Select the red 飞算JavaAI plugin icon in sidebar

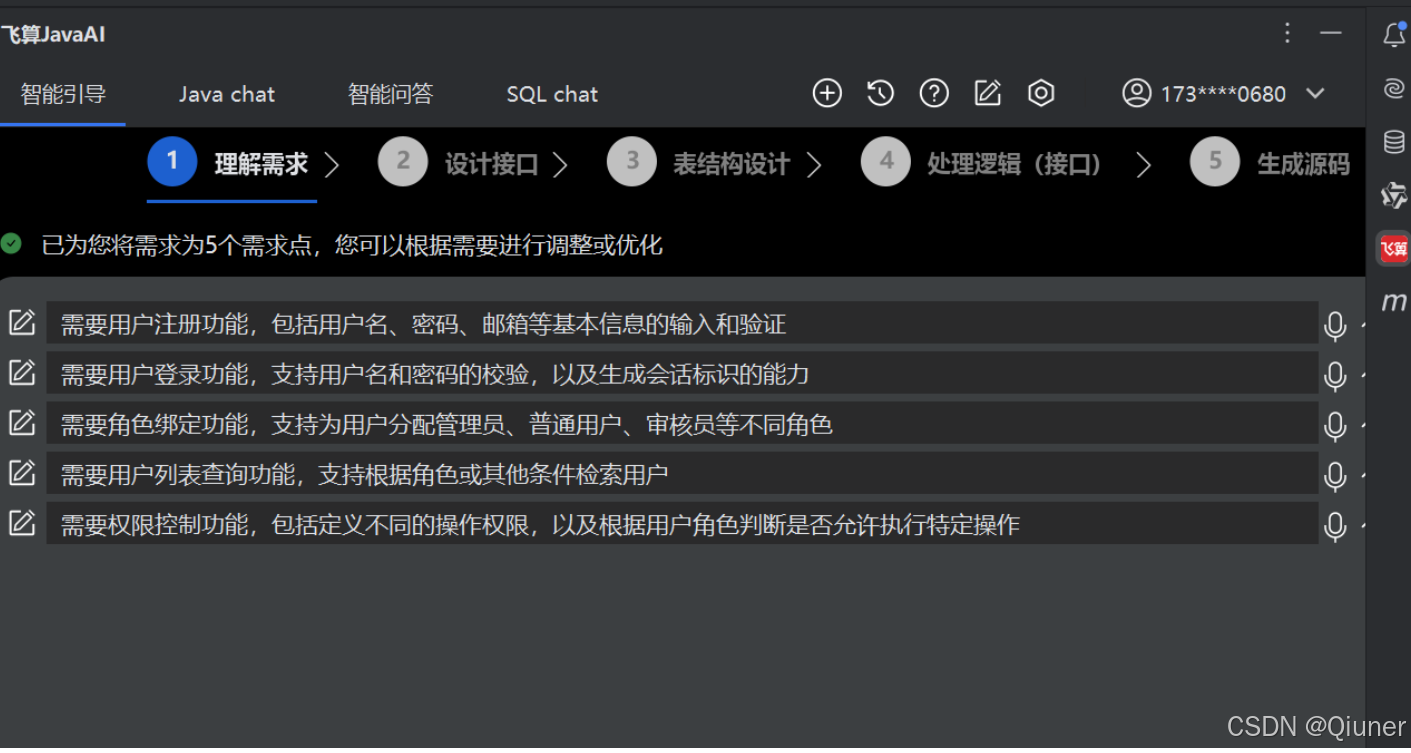(x=1394, y=248)
